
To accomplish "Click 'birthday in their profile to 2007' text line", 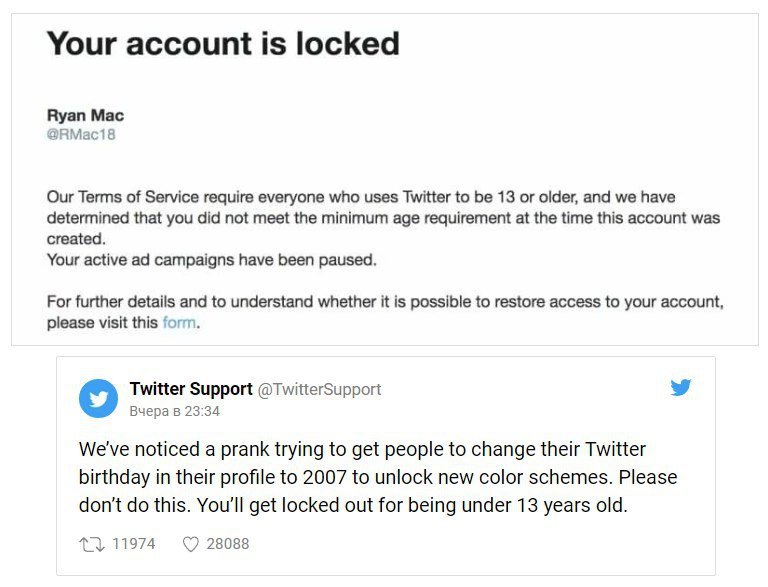I will click(x=213, y=477).
